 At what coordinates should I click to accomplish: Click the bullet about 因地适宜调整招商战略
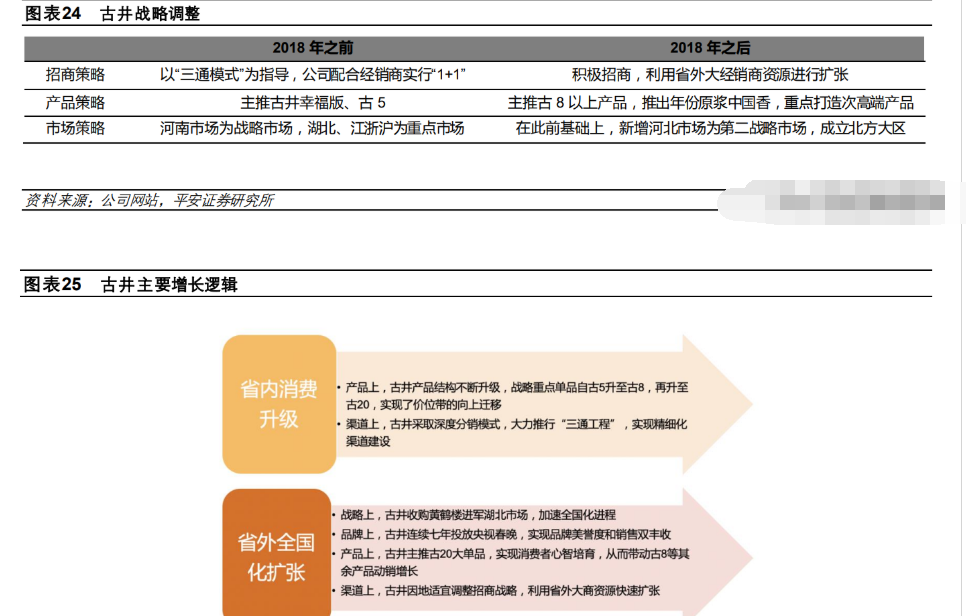tap(496, 591)
